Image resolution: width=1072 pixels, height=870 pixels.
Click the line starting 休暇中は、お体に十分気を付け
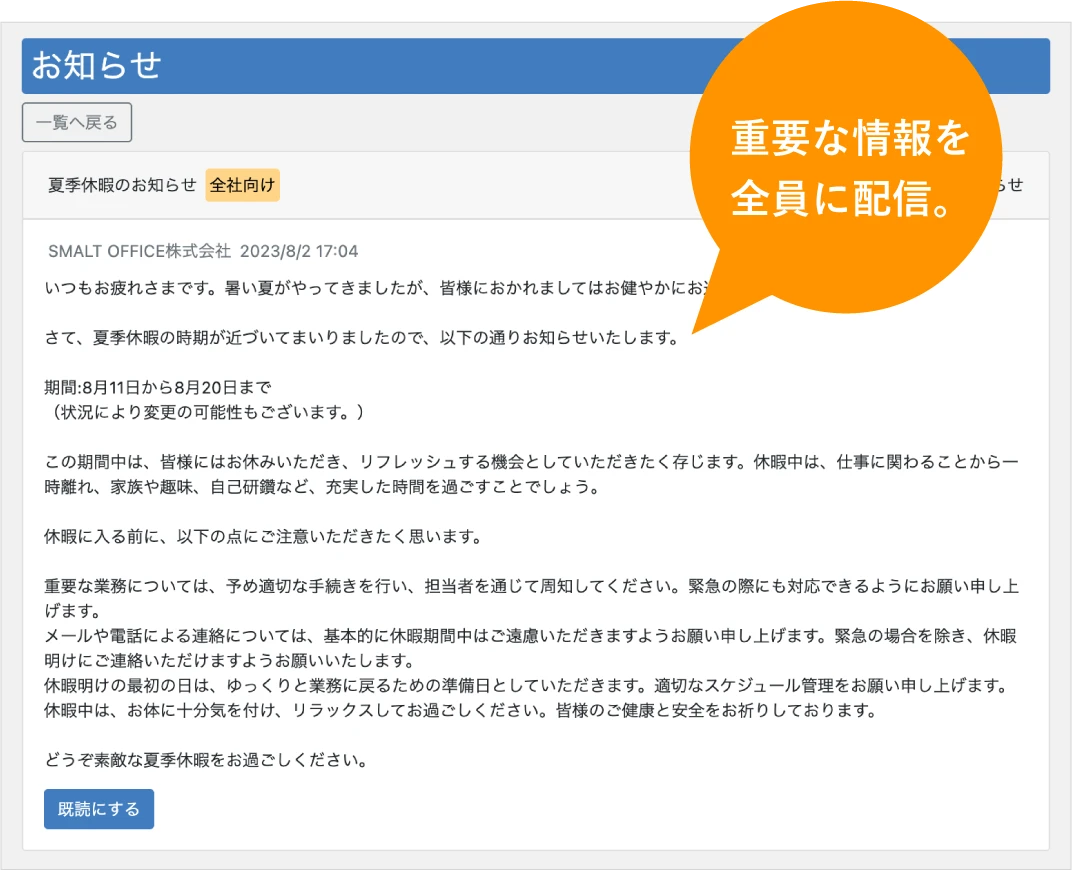[460, 711]
